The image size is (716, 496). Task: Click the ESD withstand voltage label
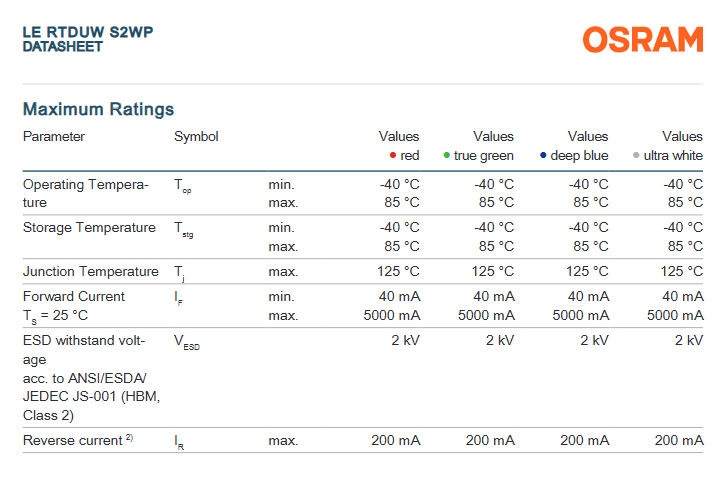pos(84,350)
